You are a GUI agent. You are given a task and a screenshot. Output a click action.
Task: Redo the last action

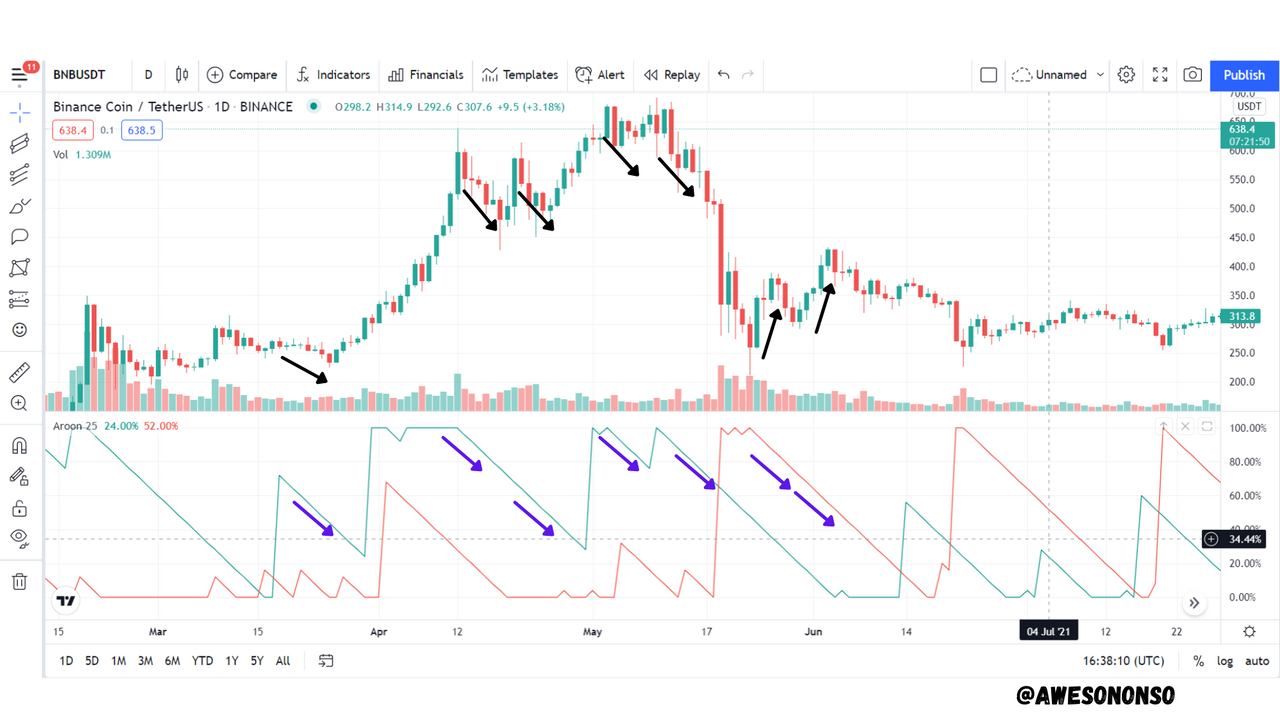pyautogui.click(x=748, y=75)
